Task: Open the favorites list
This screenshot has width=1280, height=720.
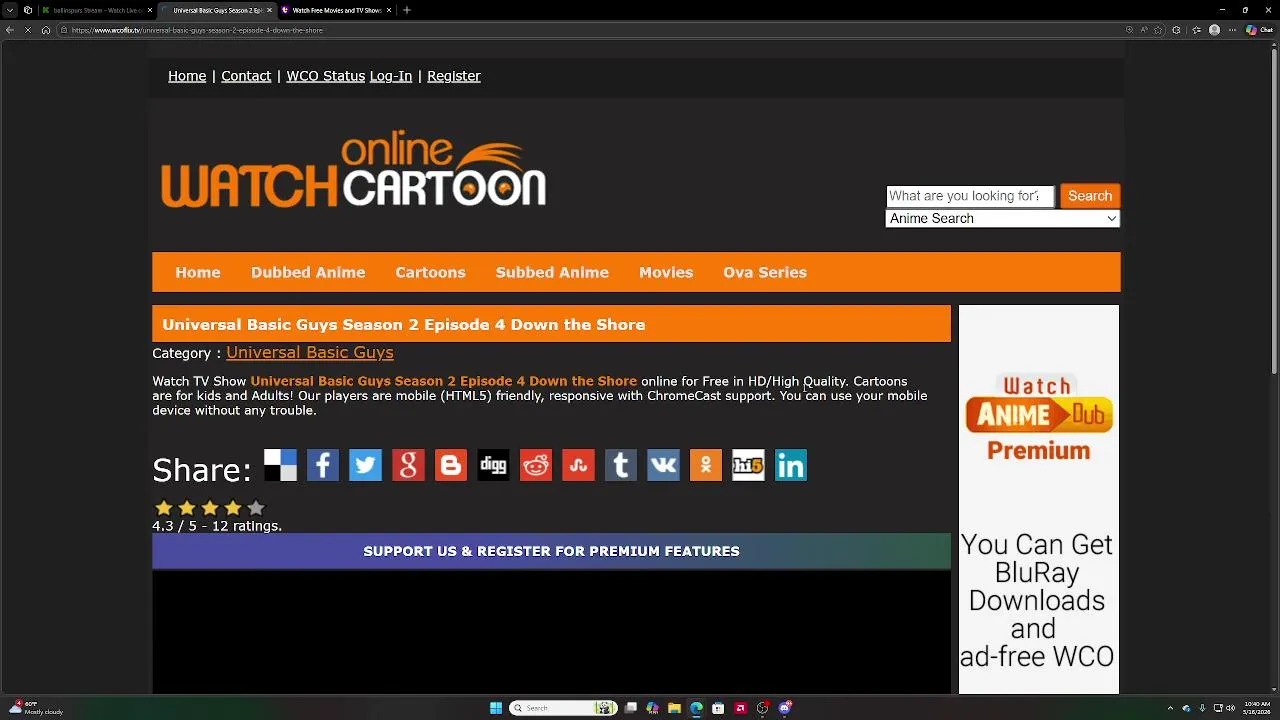Action: click(x=1196, y=30)
